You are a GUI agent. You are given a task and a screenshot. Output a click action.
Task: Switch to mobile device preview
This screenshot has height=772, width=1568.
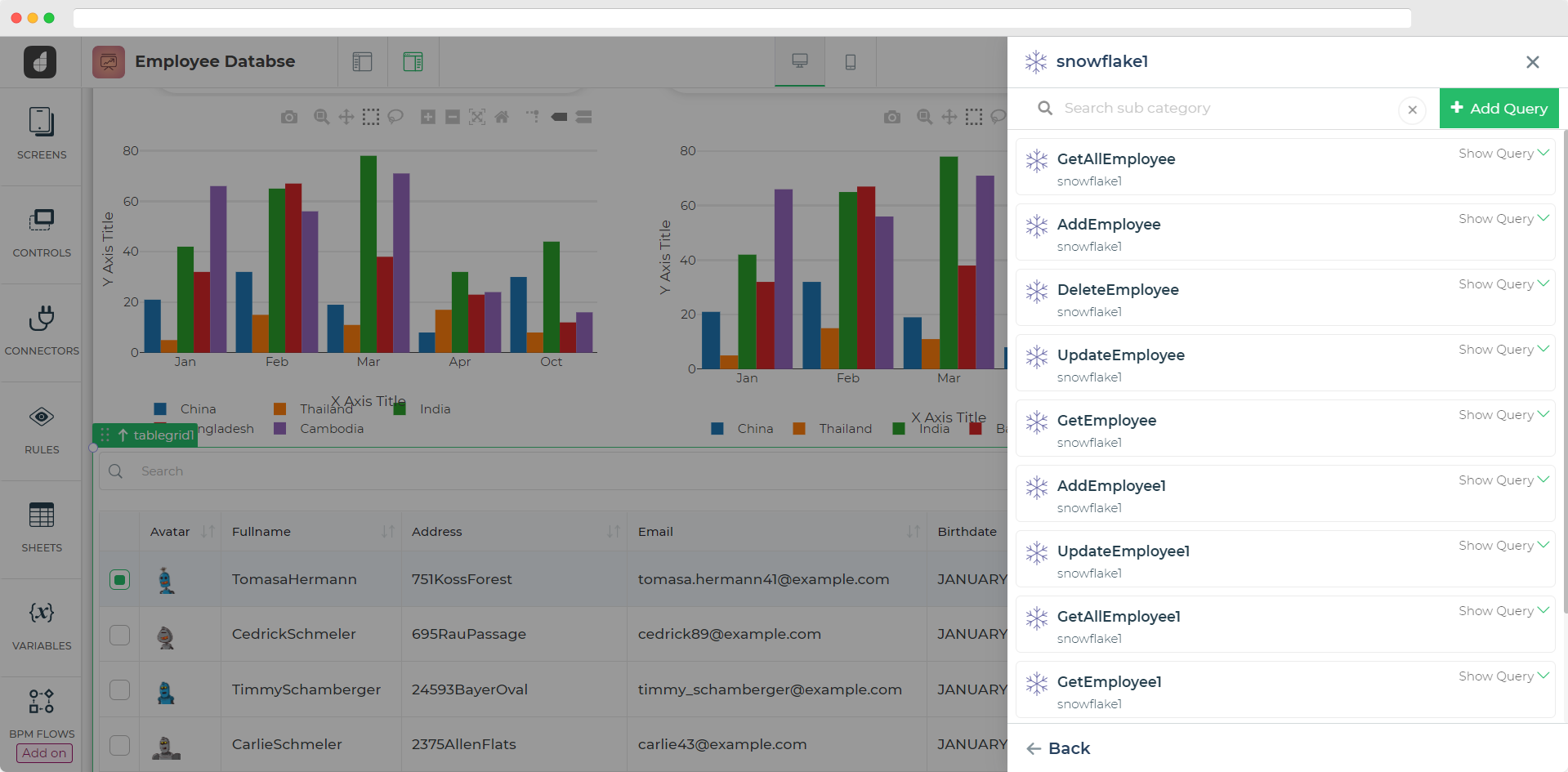pos(850,62)
